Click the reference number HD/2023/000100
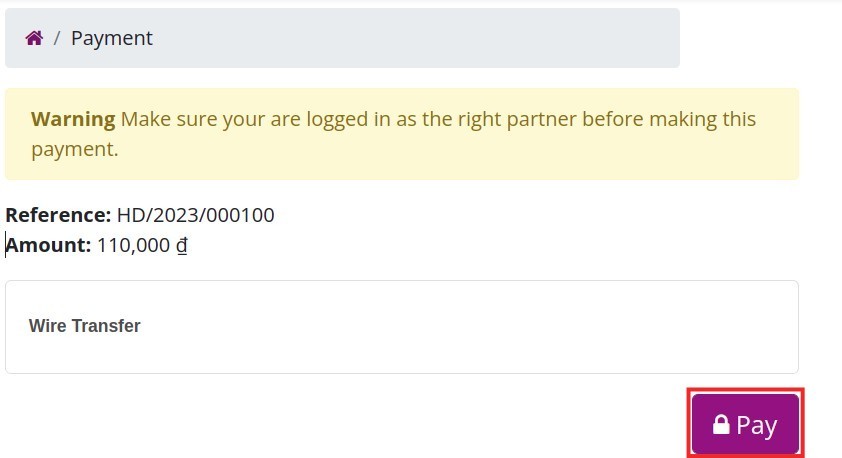 click(x=195, y=215)
